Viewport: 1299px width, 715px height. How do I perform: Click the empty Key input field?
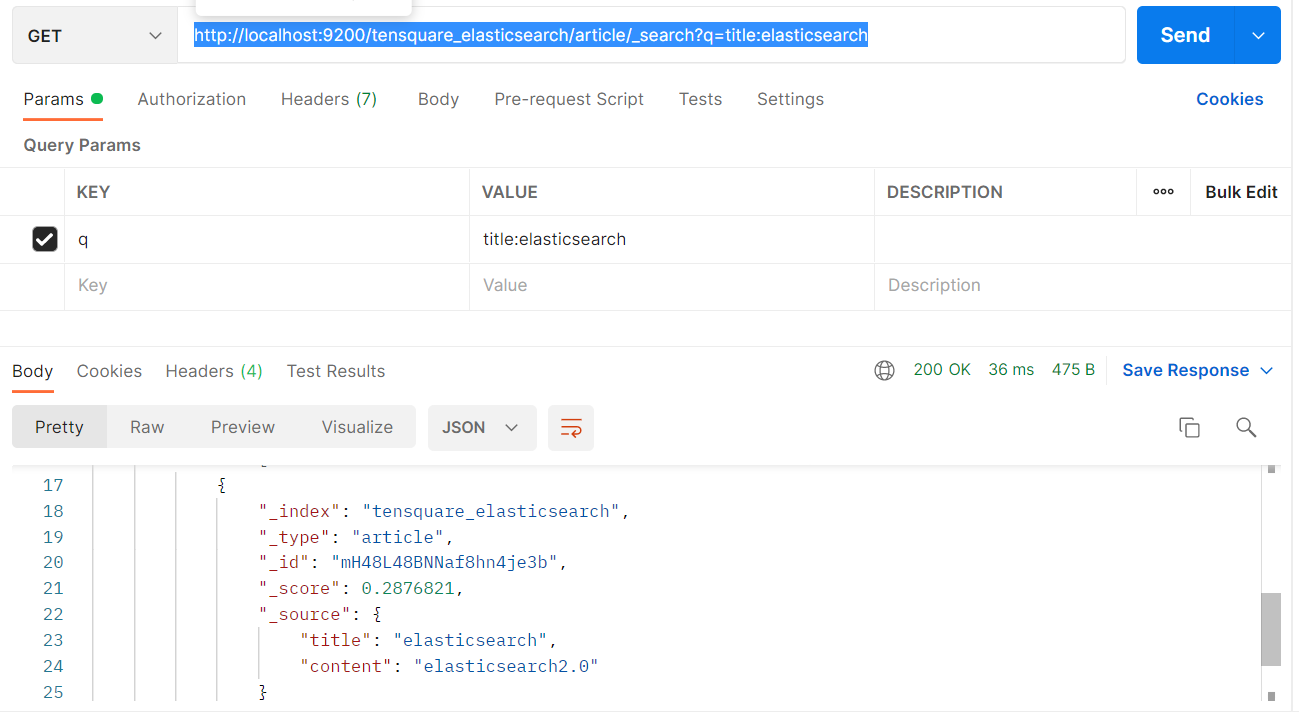(267, 286)
